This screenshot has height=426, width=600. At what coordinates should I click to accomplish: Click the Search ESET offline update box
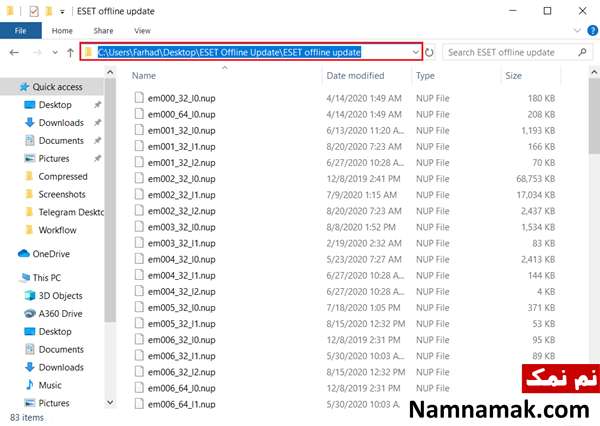click(x=517, y=52)
